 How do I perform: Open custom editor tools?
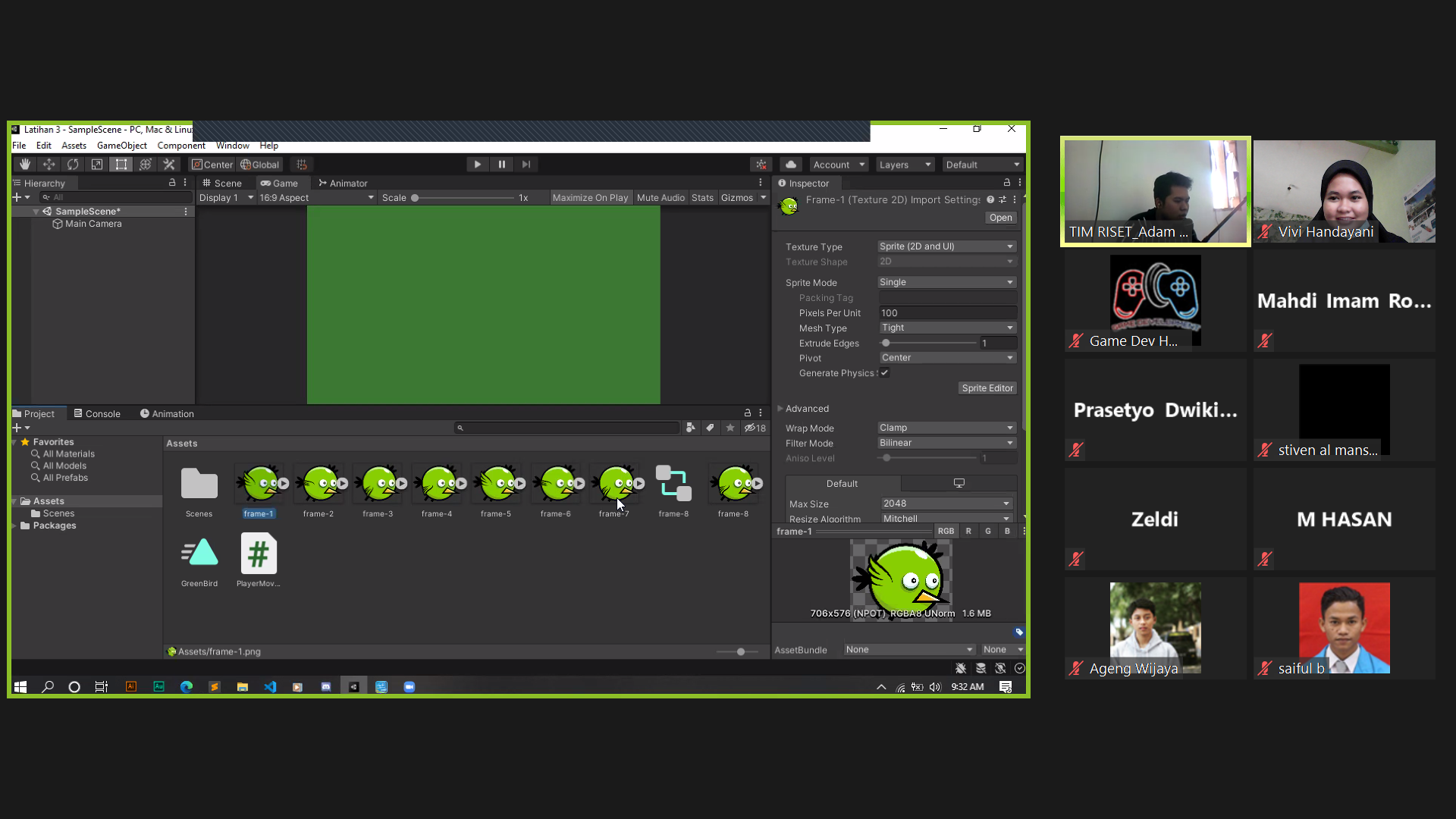click(169, 165)
